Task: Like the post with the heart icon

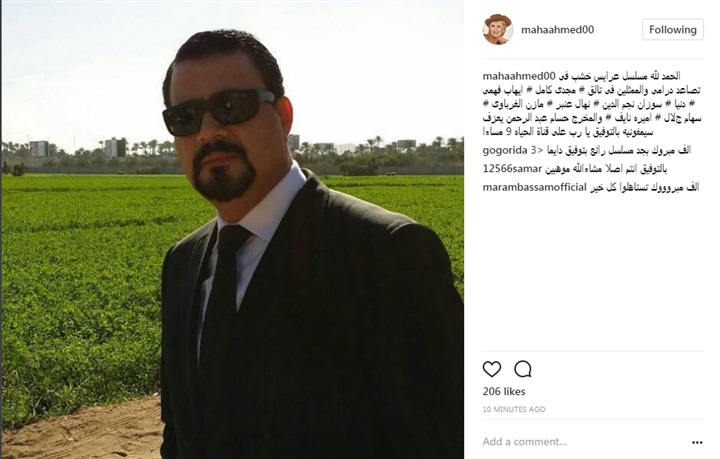Action: tap(492, 369)
